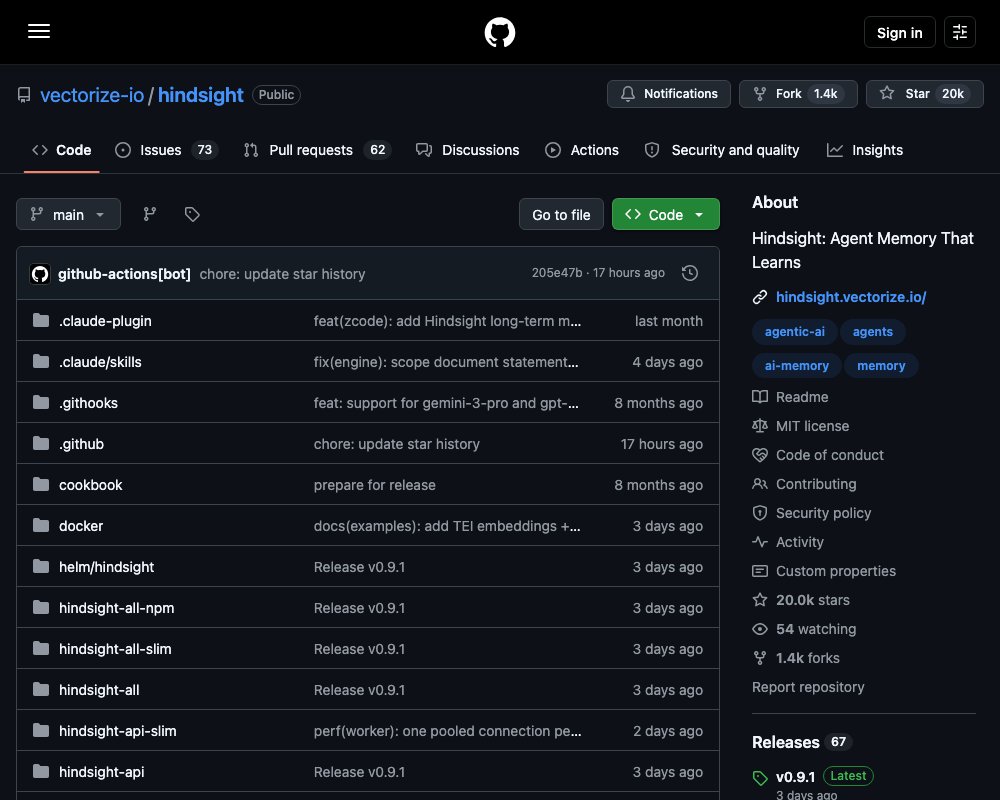Expand the green Code dropdown button
Image resolution: width=1000 pixels, height=800 pixels.
click(665, 214)
